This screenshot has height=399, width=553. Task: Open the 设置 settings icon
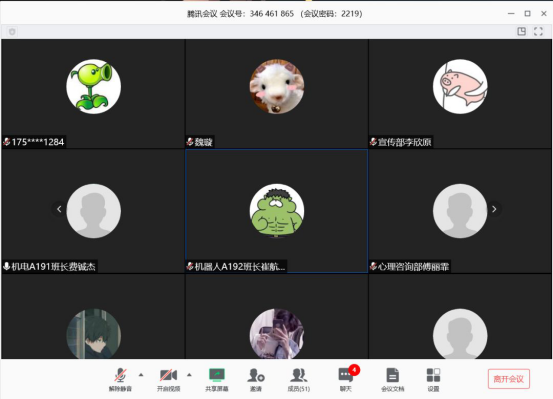pyautogui.click(x=433, y=379)
